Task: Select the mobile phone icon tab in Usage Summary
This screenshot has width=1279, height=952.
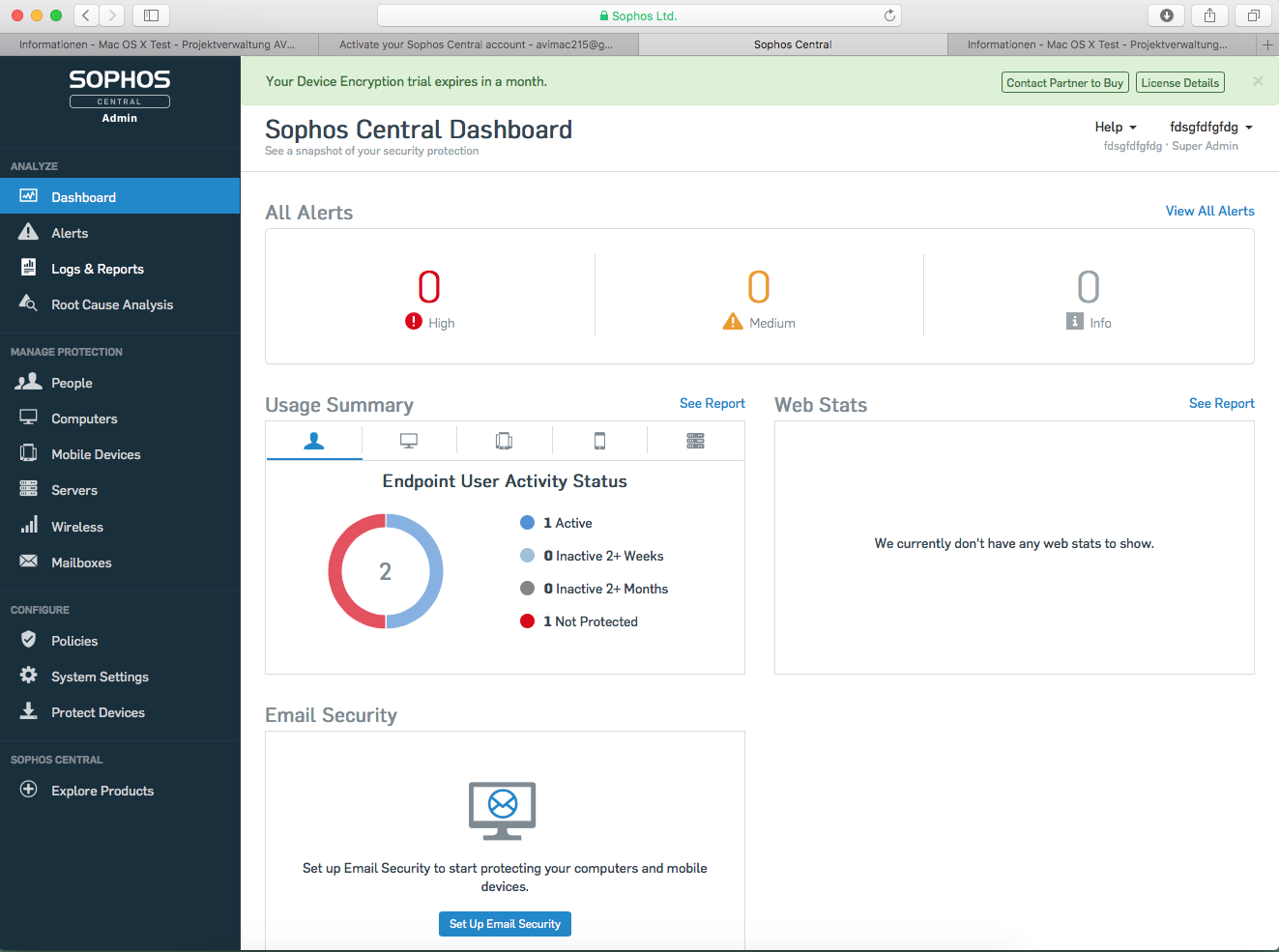Action: pyautogui.click(x=599, y=441)
